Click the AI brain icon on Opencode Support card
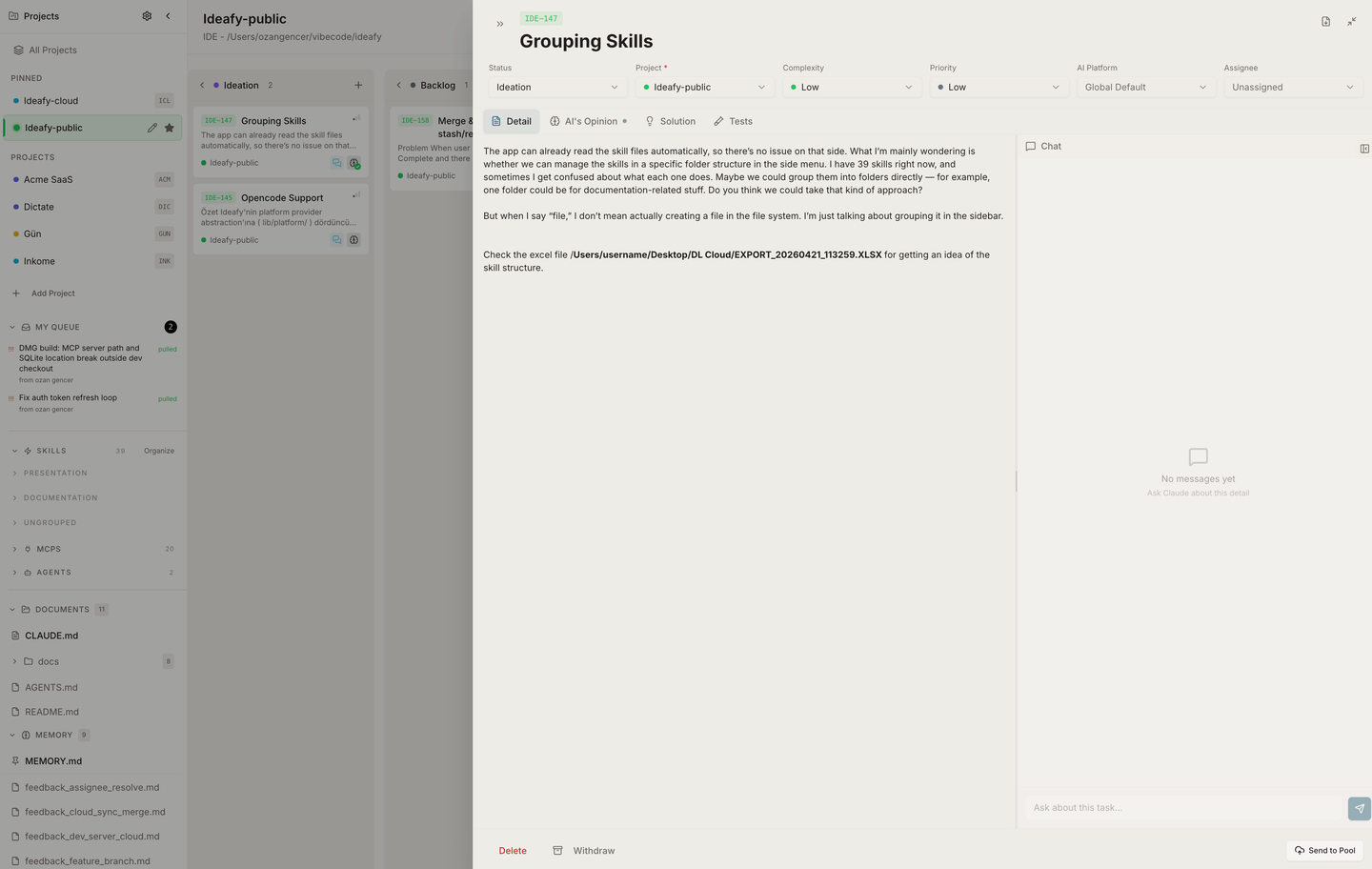1372x869 pixels. click(x=353, y=240)
